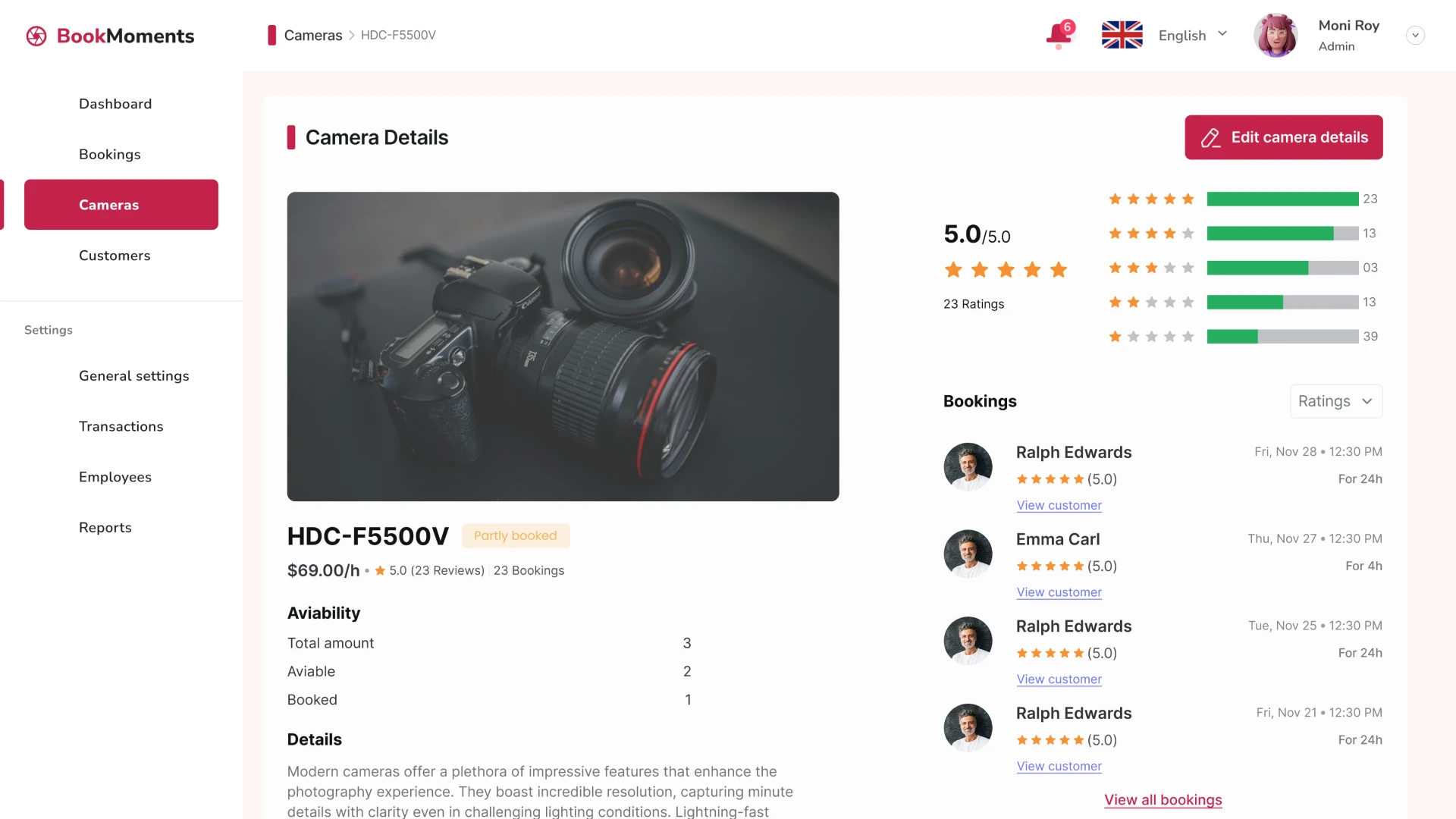Click the star icon beside 5.0 (23 Reviews)
The height and width of the screenshot is (819, 1456).
[x=379, y=570]
